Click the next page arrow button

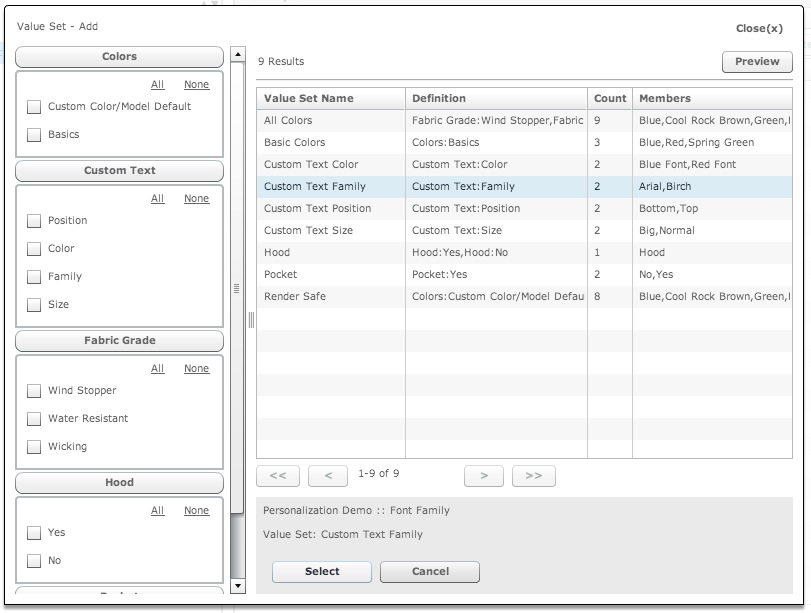pos(483,475)
